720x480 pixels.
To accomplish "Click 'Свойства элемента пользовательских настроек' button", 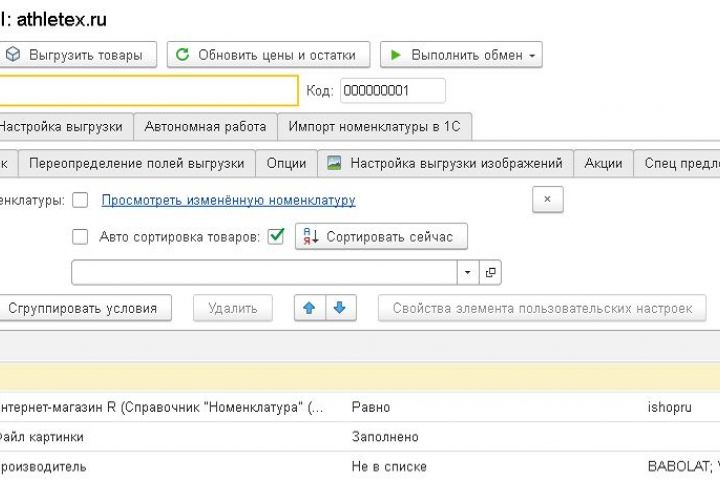I will (x=542, y=308).
